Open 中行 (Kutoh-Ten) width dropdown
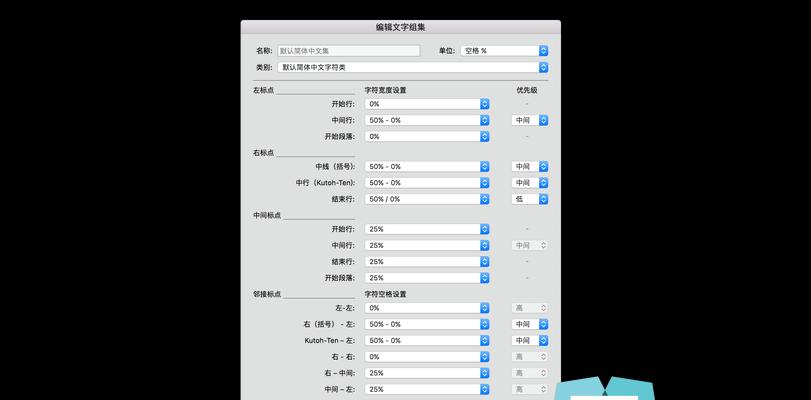 tap(427, 183)
